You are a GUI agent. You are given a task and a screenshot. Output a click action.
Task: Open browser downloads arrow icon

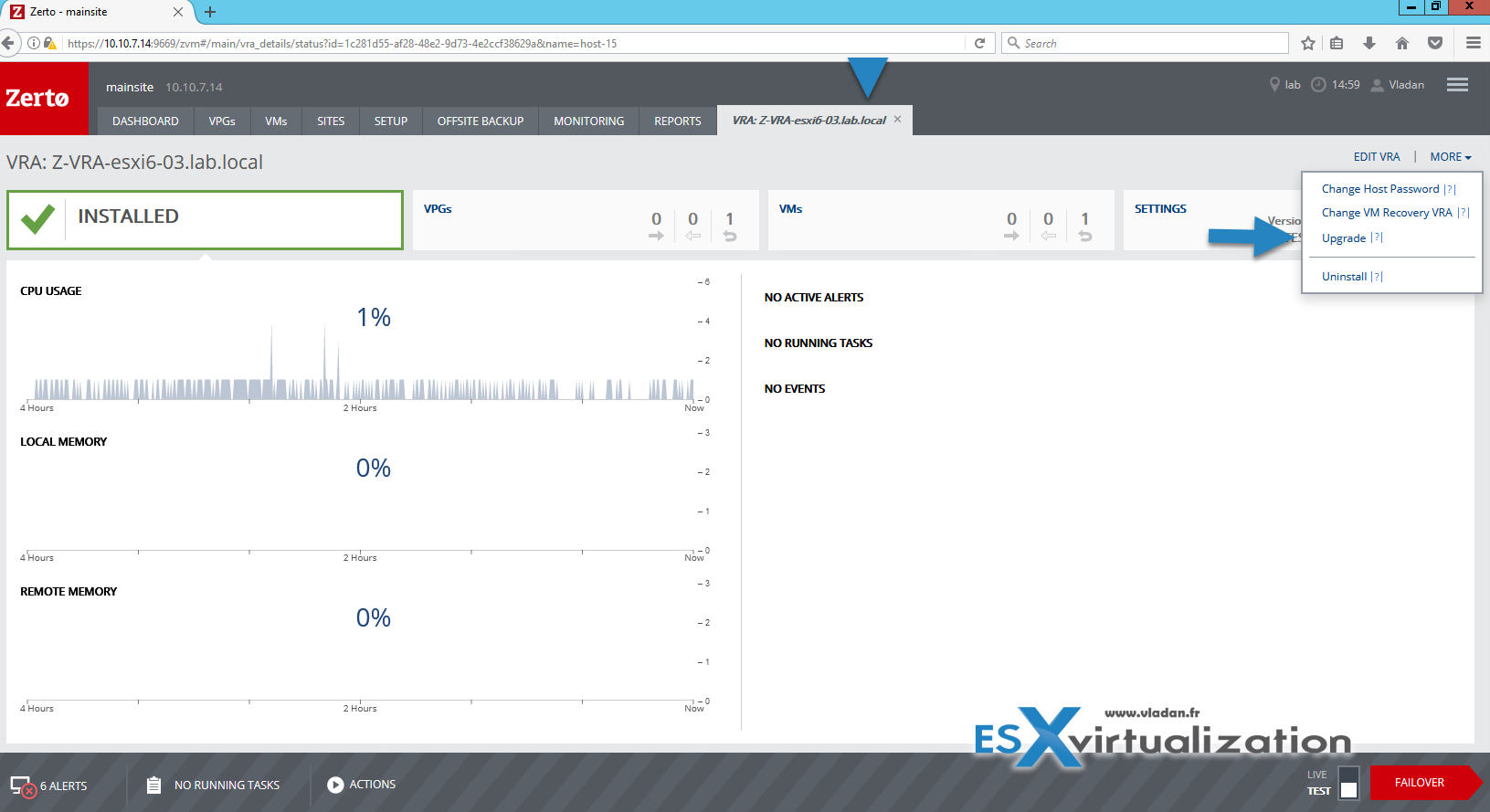coord(1368,43)
